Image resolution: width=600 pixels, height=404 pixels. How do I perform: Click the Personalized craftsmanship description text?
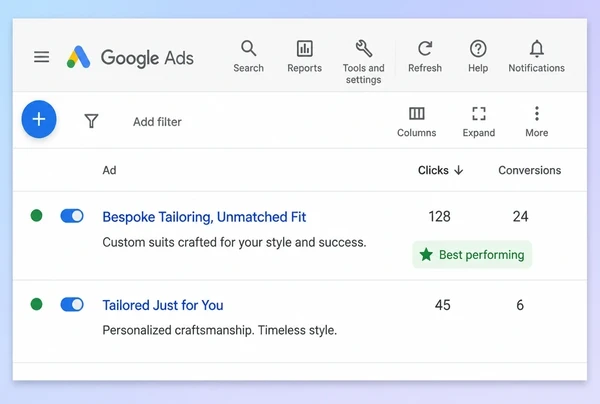(x=220, y=330)
